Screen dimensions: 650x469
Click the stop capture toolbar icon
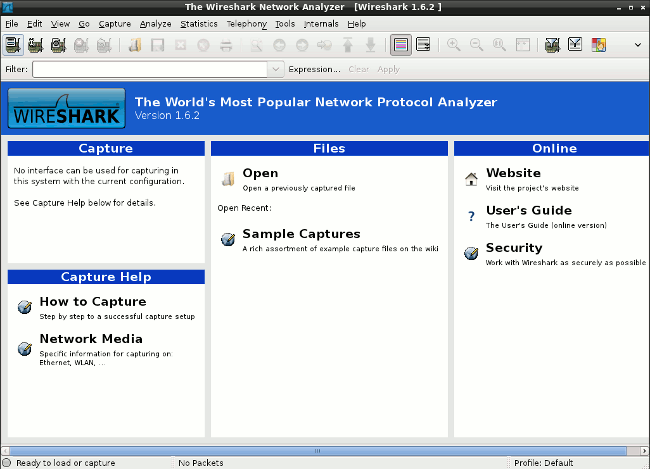tap(81, 45)
